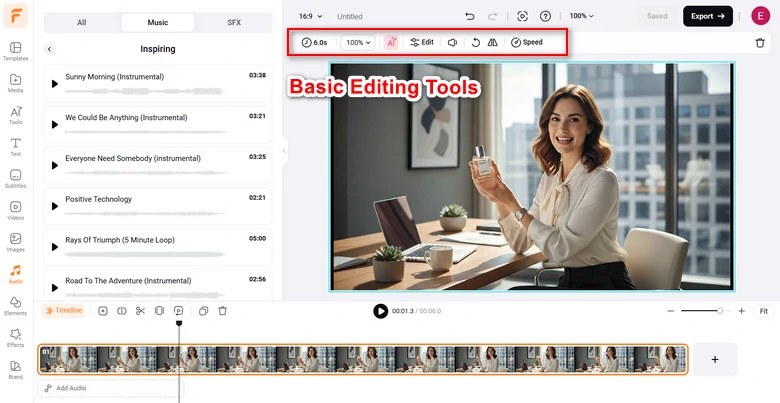
Task: Go back from the Inspiring category
Action: pyautogui.click(x=49, y=49)
